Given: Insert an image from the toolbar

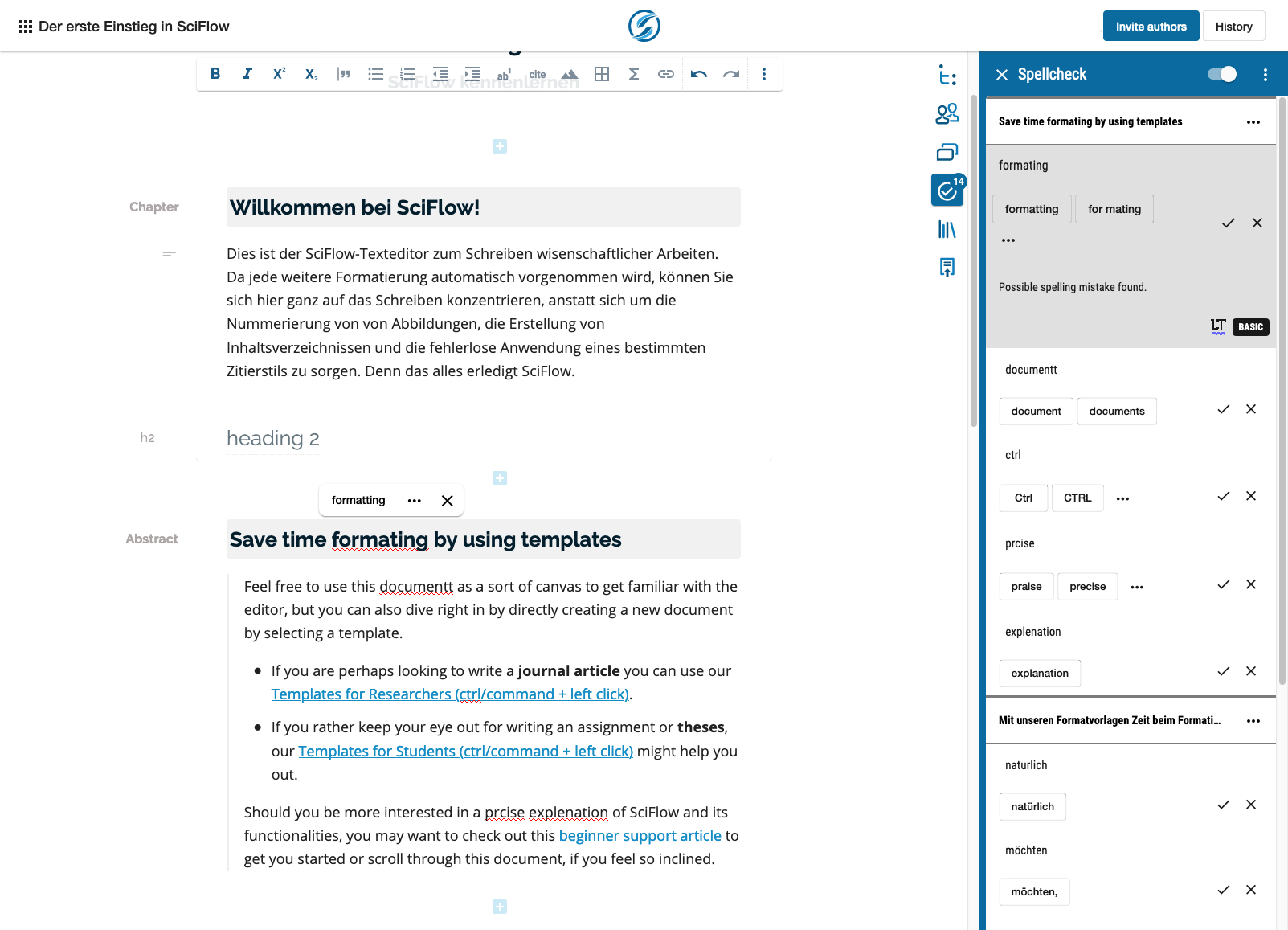Looking at the screenshot, I should 569,73.
